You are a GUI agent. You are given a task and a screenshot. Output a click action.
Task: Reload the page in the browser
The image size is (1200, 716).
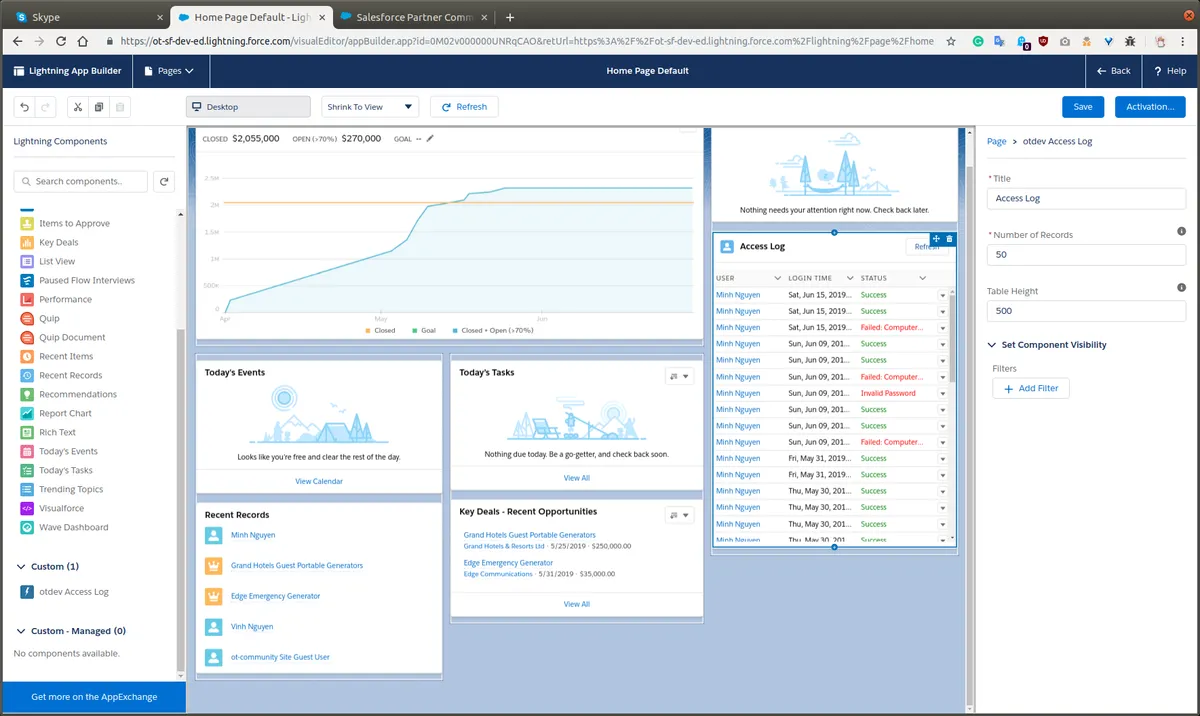(61, 41)
